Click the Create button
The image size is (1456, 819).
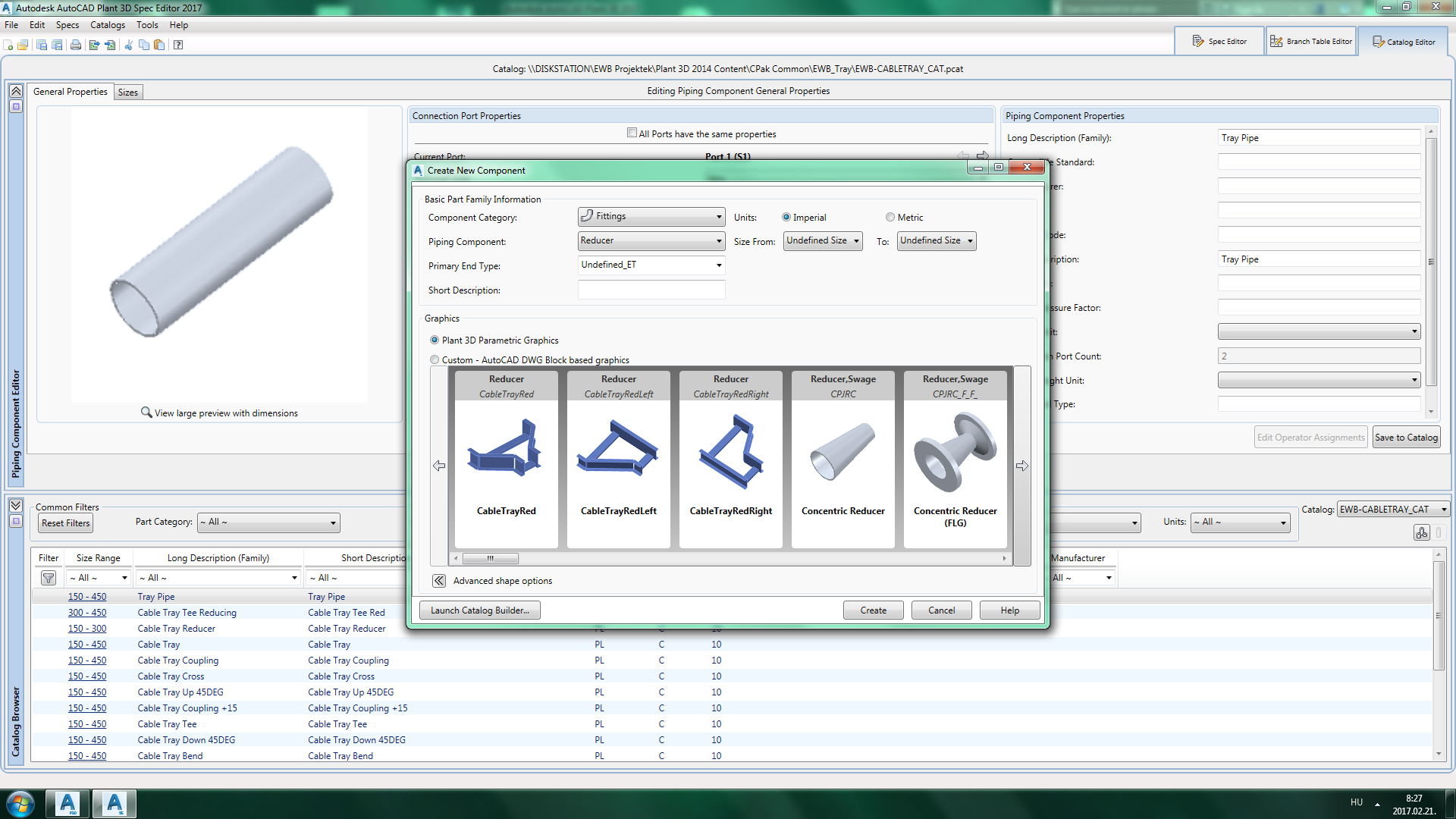(873, 610)
